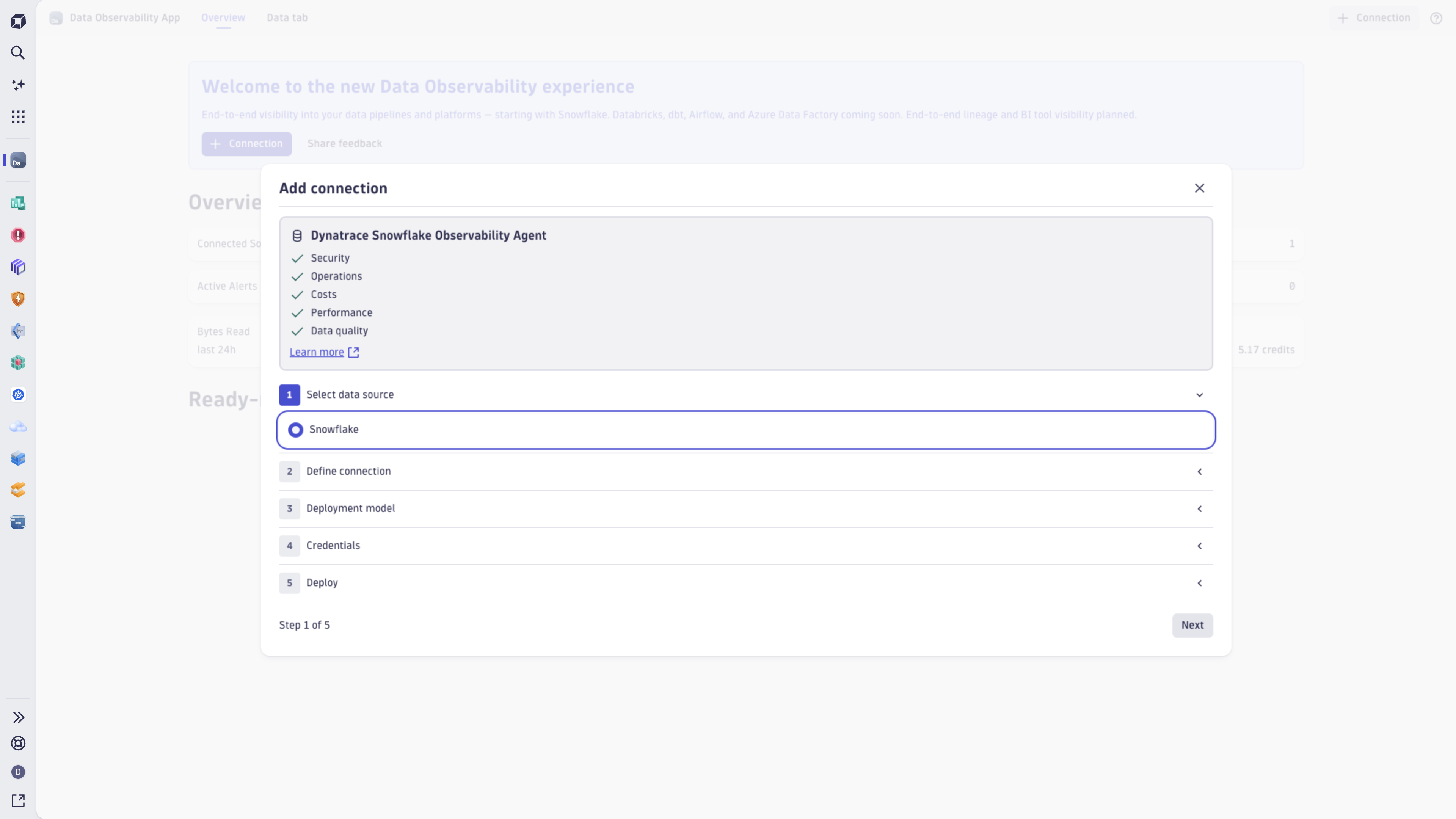Click the 5.17 credits value
This screenshot has width=1456, height=819.
pyautogui.click(x=1266, y=350)
